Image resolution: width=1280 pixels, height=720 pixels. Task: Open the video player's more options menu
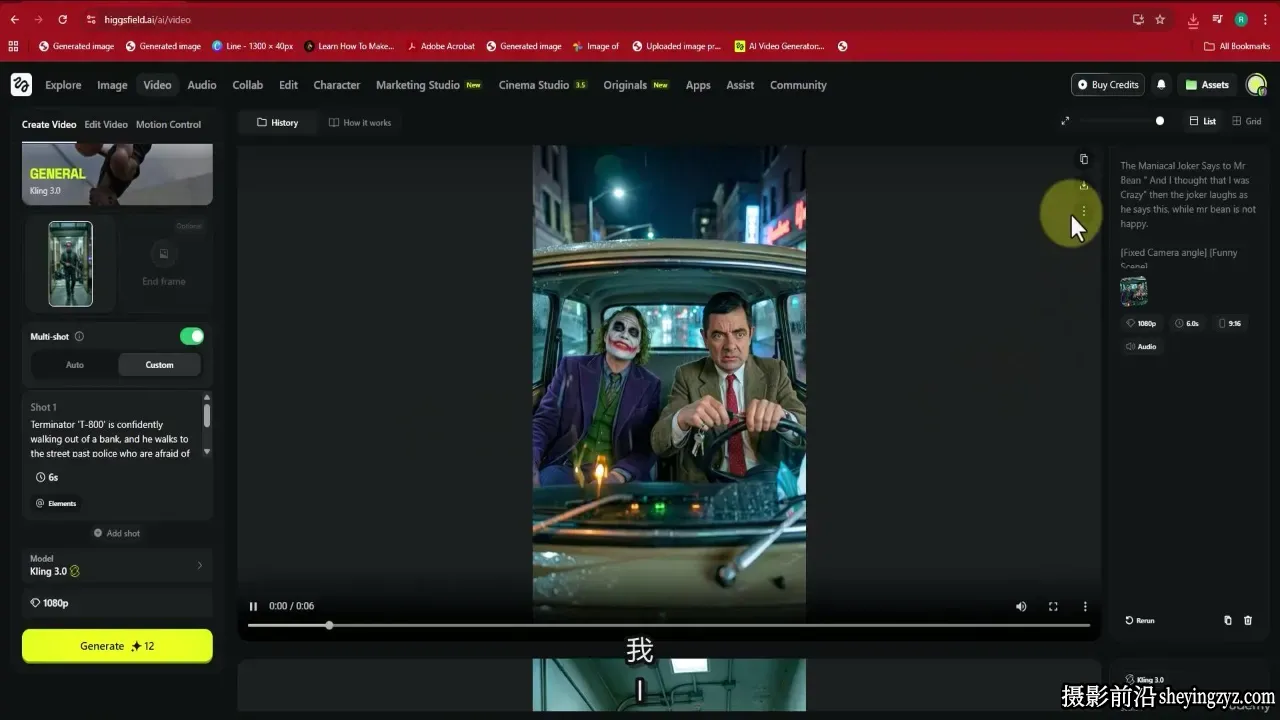(x=1085, y=606)
